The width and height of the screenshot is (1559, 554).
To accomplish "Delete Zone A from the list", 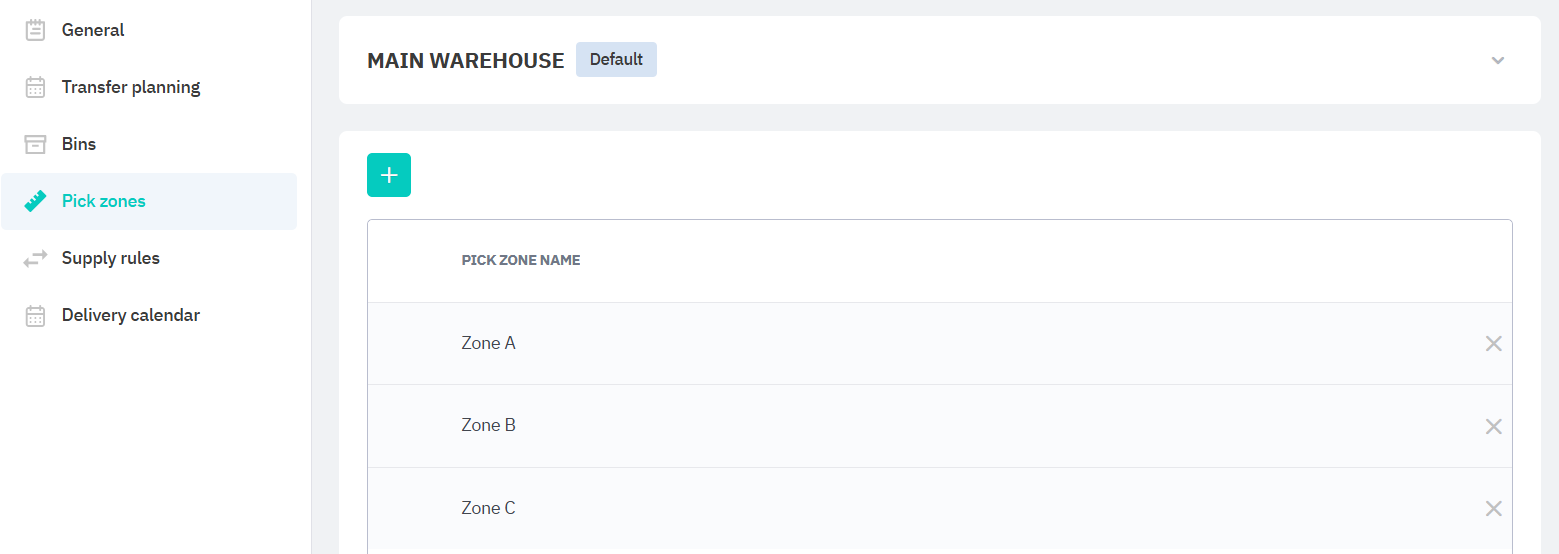I will point(1493,344).
